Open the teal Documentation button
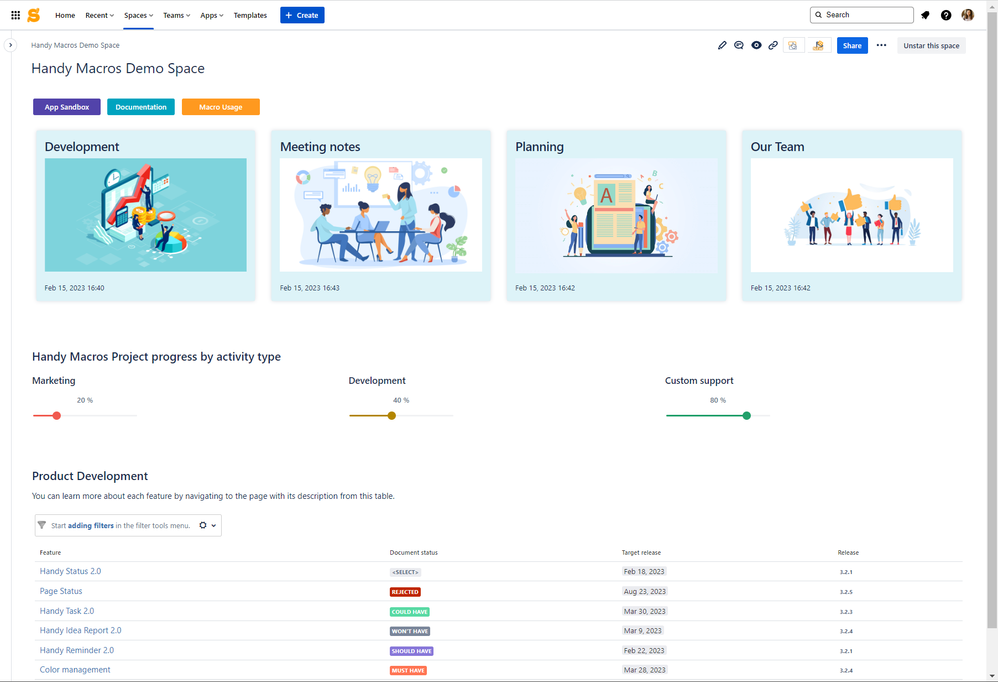Viewport: 998px width, 682px height. pos(141,107)
